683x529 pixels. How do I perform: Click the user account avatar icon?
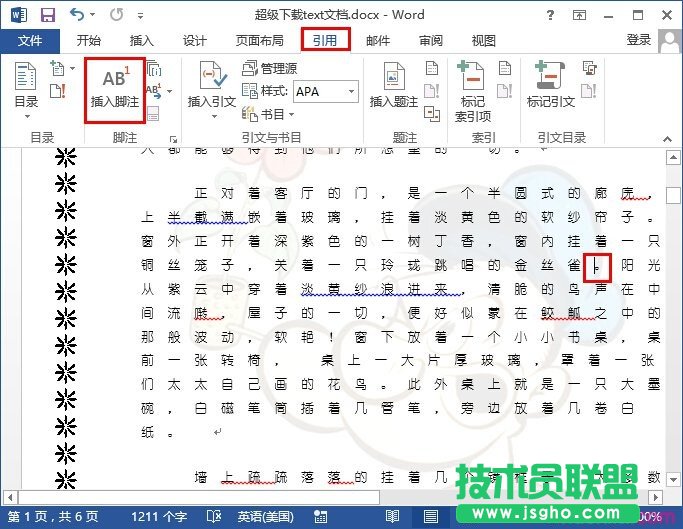[669, 41]
